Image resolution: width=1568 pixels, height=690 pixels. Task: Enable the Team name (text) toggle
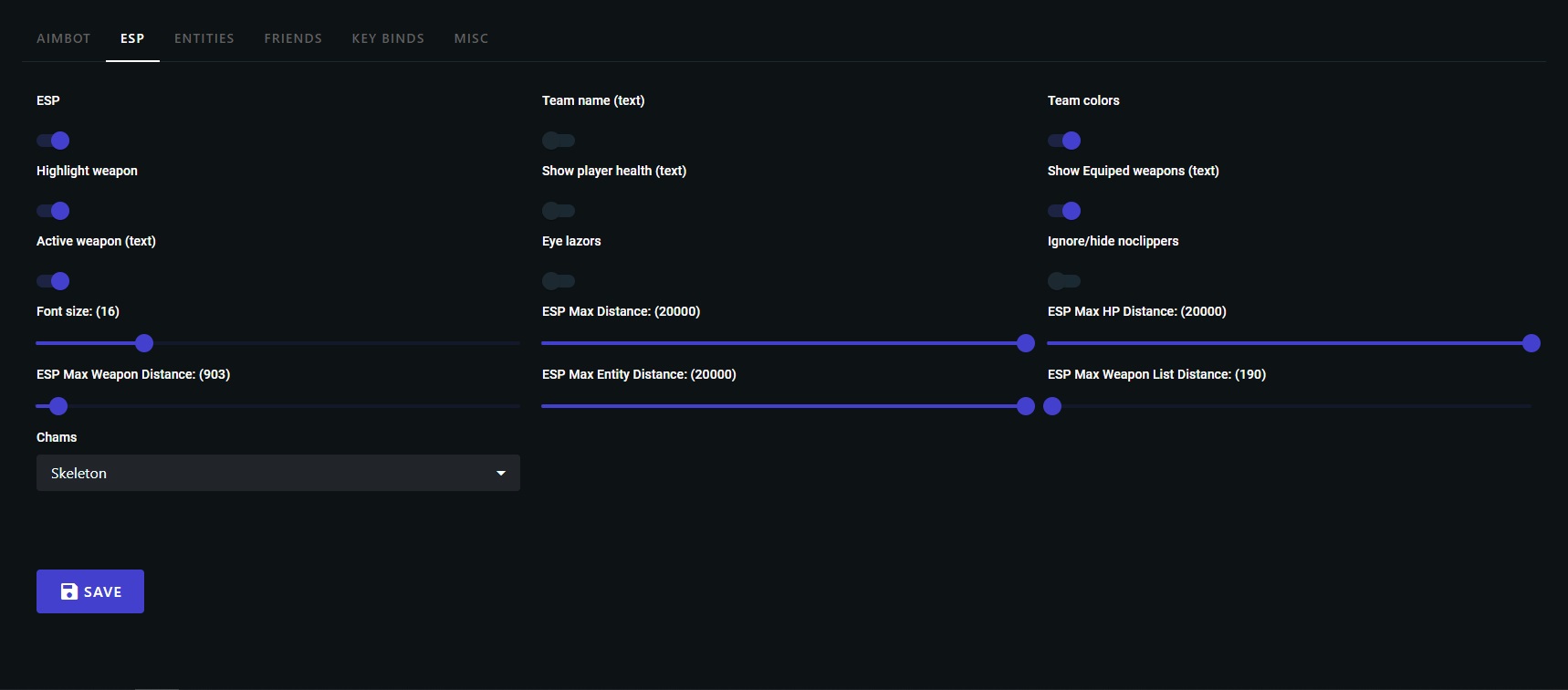coord(559,141)
